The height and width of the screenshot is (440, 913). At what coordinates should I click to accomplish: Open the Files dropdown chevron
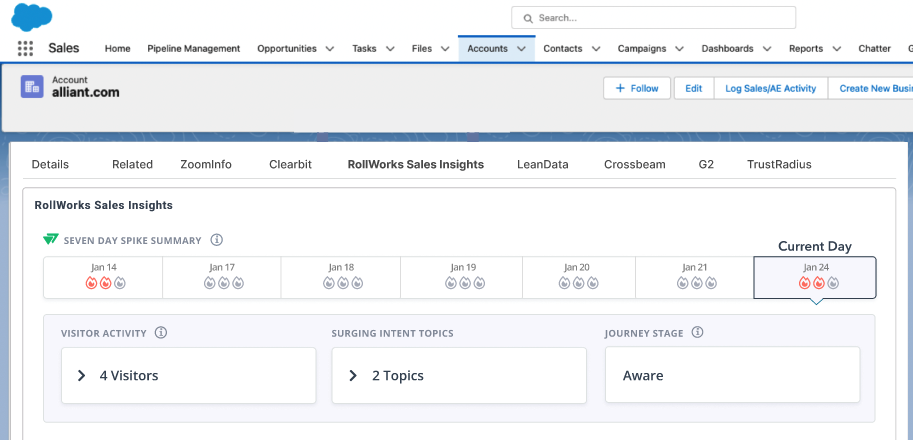tap(445, 49)
